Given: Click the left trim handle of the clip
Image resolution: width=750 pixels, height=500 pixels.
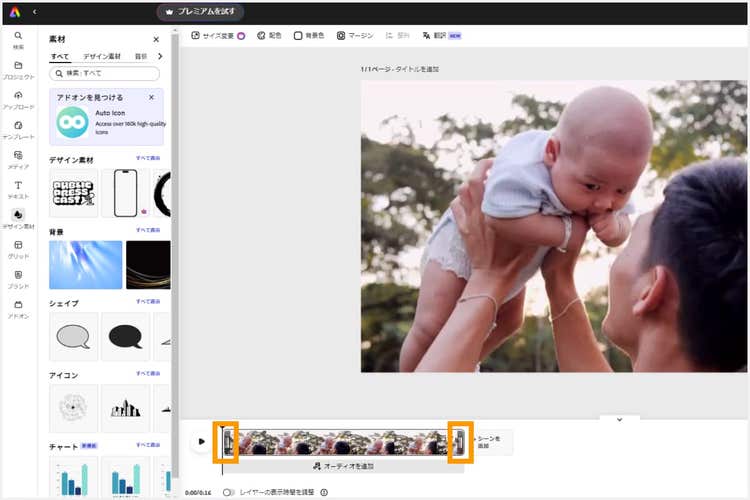Looking at the screenshot, I should point(228,442).
